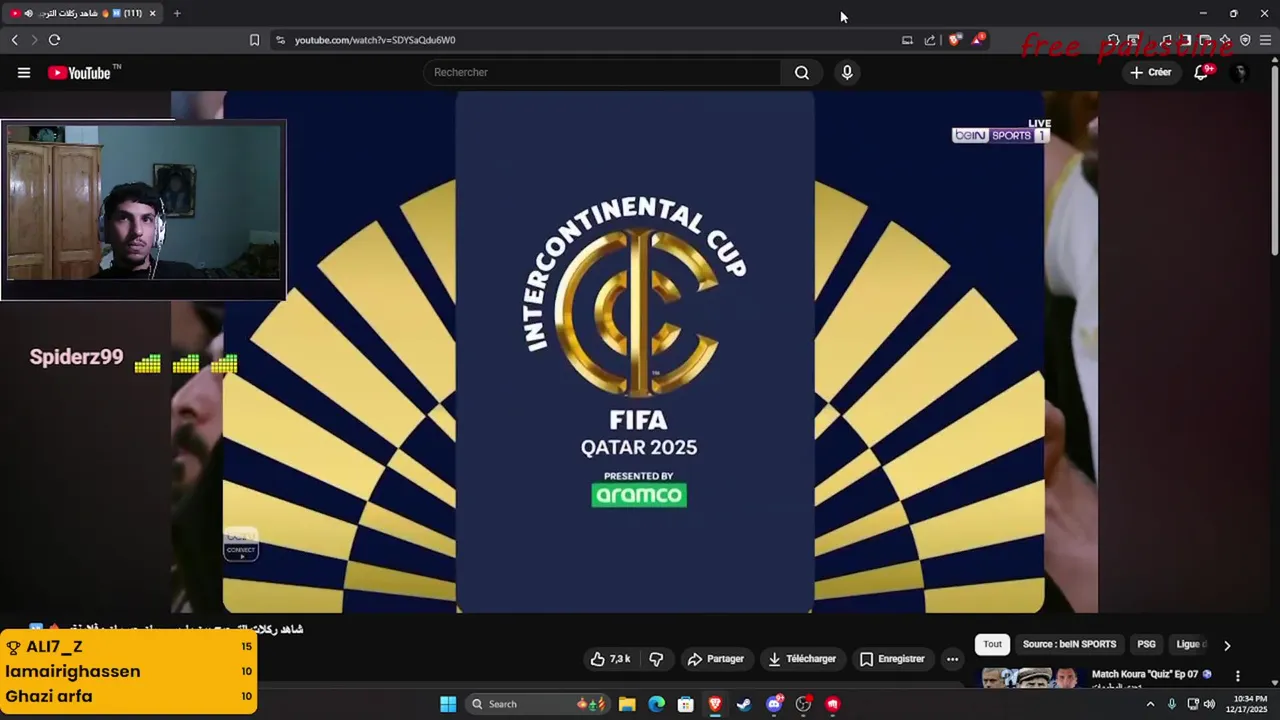This screenshot has width=1280, height=720.
Task: Dislike the video
Action: coord(656,659)
